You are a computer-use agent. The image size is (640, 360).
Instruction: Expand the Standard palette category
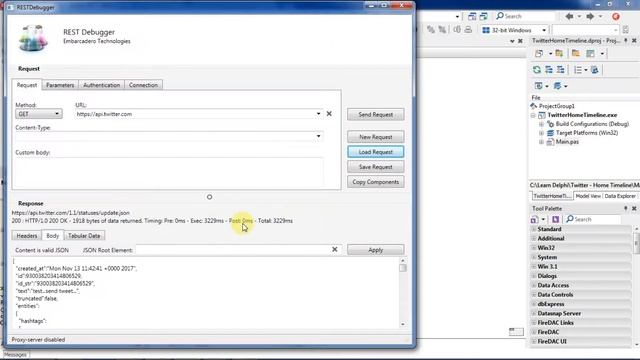pyautogui.click(x=534, y=229)
